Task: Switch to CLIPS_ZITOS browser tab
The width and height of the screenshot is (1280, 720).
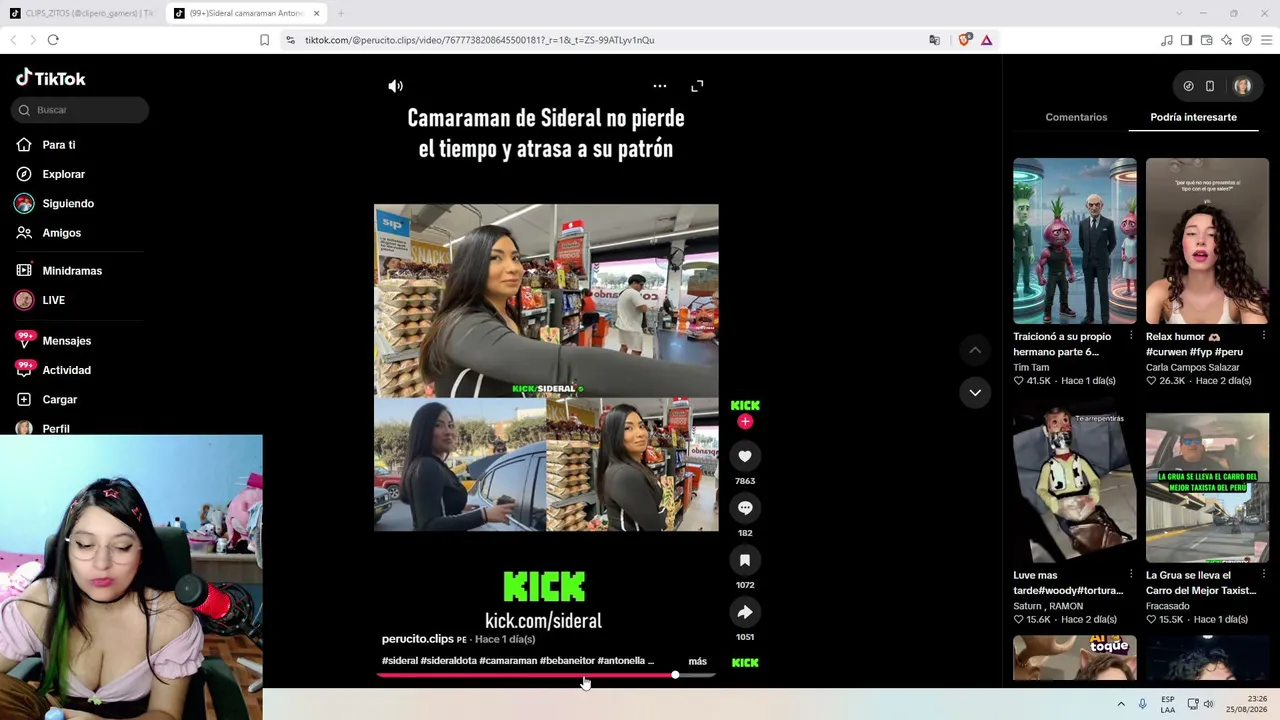Action: click(x=82, y=13)
